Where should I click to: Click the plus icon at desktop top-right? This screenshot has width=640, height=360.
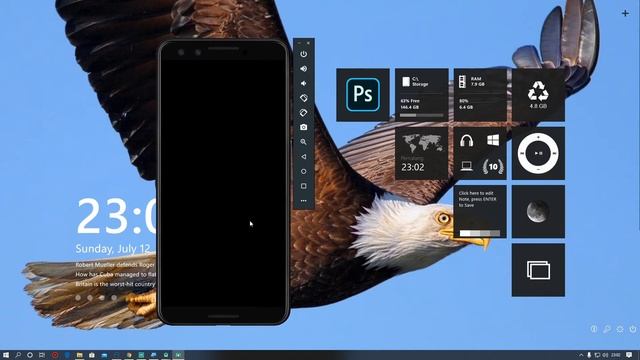[x=625, y=13]
